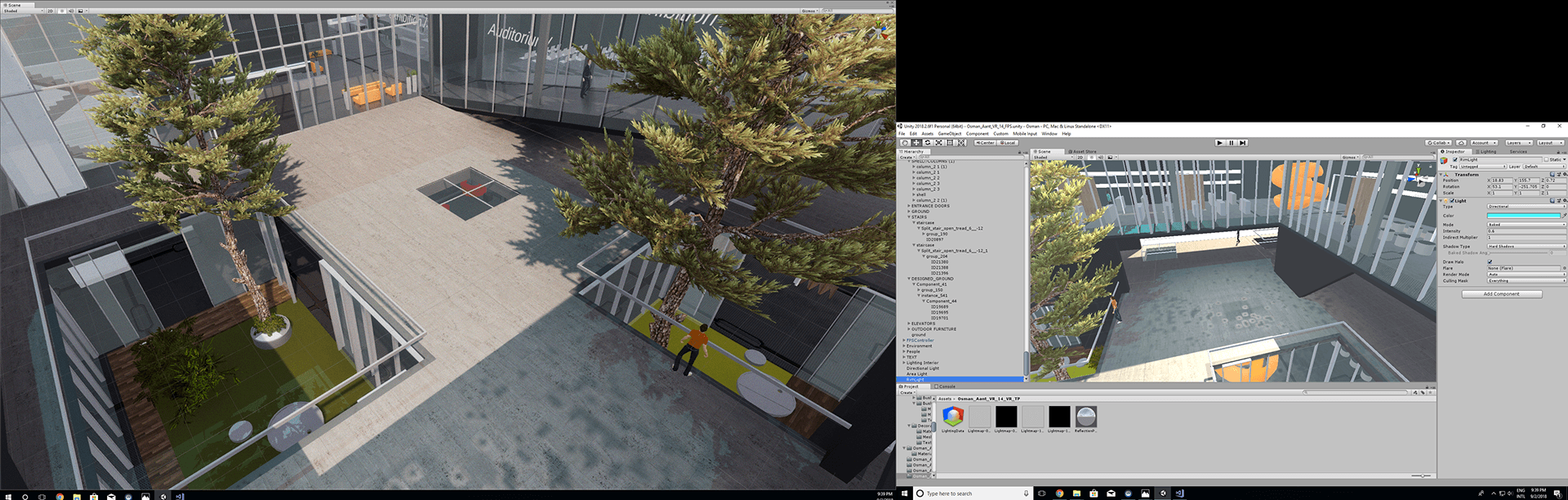Image resolution: width=1568 pixels, height=500 pixels.
Task: Select the Move tool in the toolbar
Action: (916, 143)
